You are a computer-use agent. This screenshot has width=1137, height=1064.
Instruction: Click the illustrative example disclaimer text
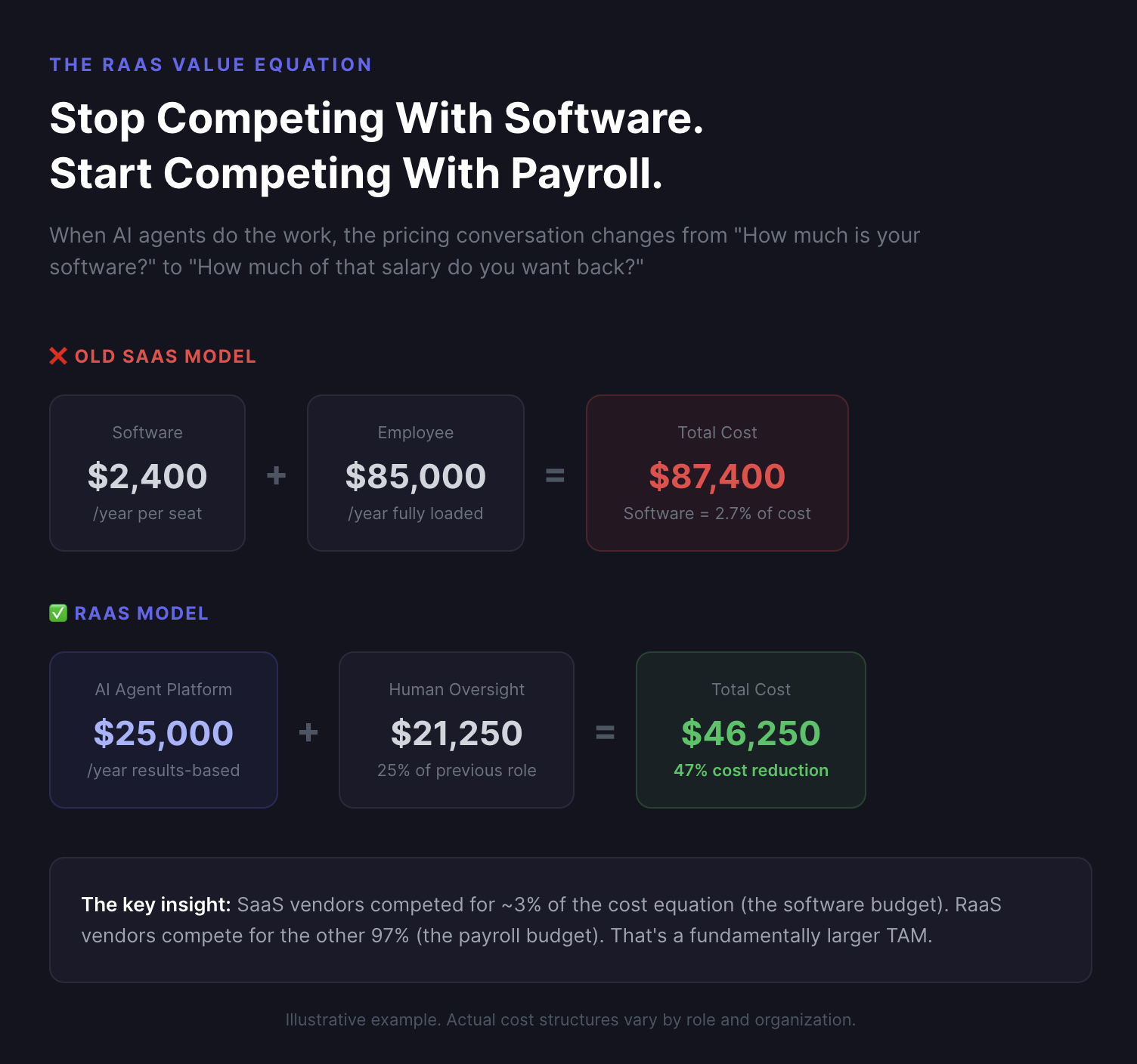570,1020
